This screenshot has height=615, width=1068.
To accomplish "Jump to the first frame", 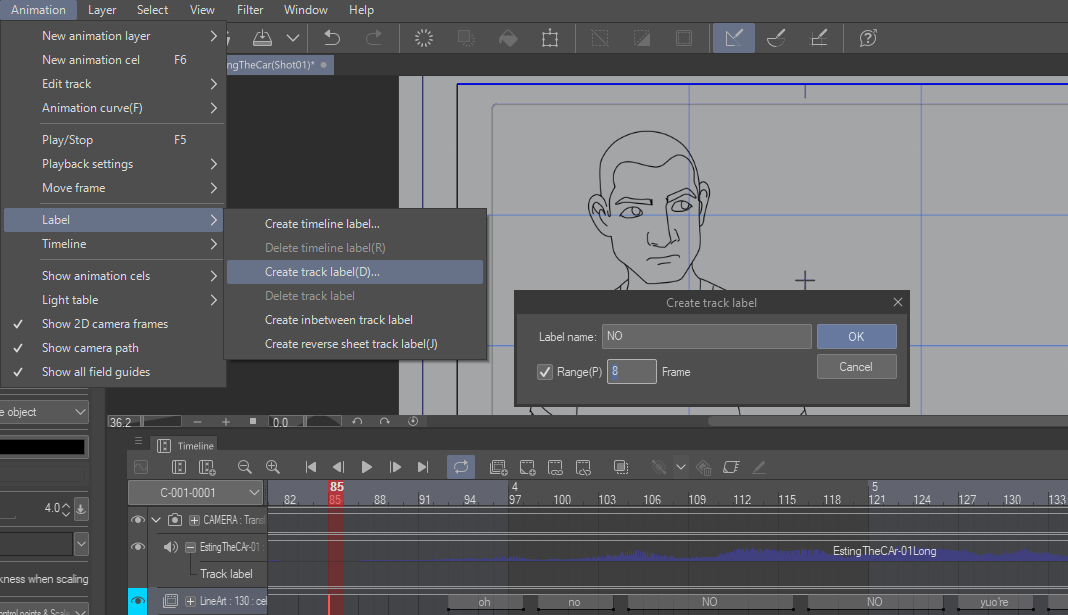I will point(311,467).
